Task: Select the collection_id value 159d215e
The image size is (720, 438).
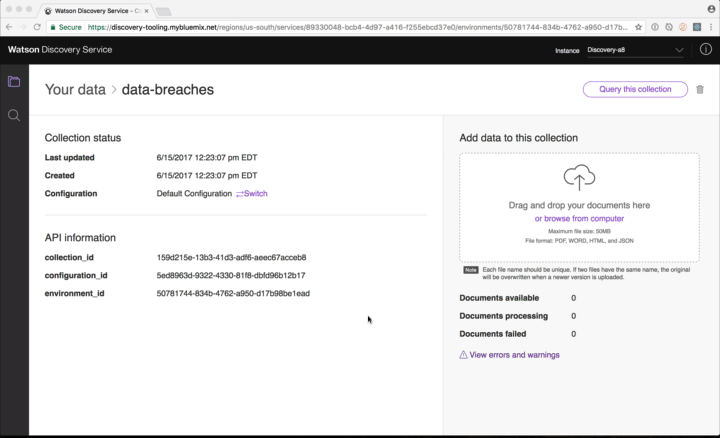Action: 231,258
